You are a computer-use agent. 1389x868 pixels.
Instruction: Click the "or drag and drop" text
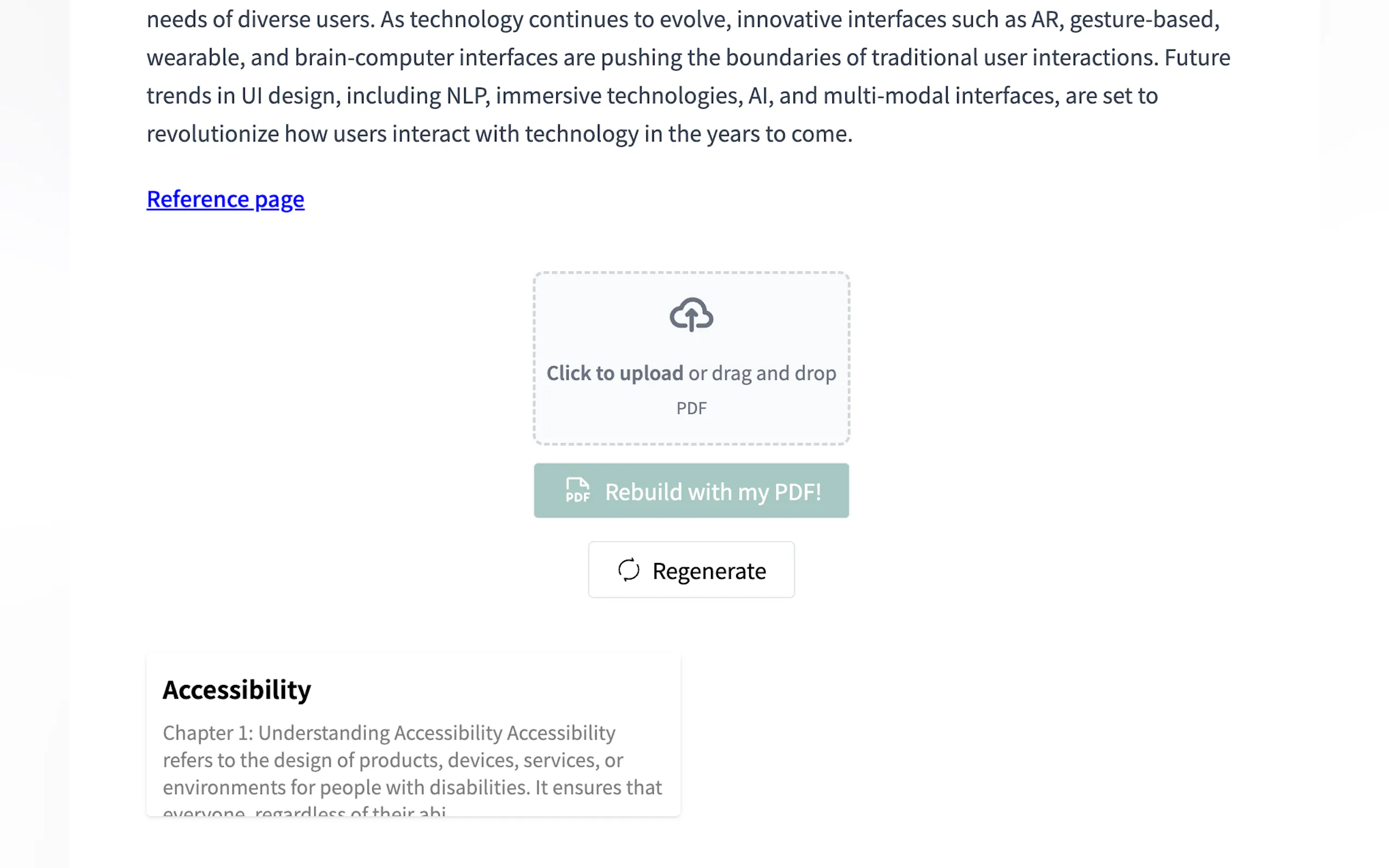[x=762, y=373]
